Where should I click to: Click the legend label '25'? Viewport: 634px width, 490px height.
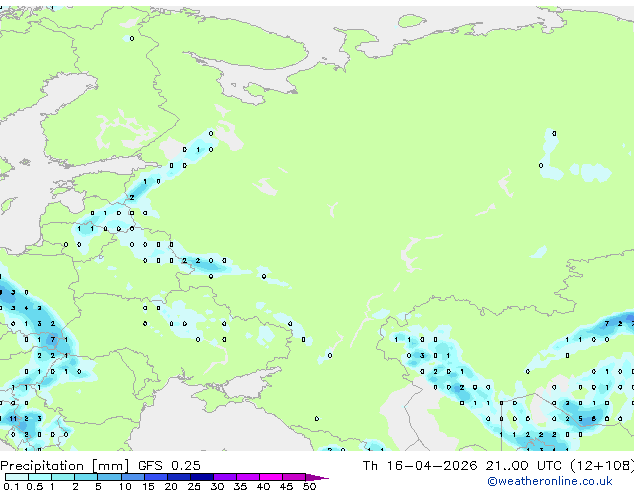coord(194,486)
